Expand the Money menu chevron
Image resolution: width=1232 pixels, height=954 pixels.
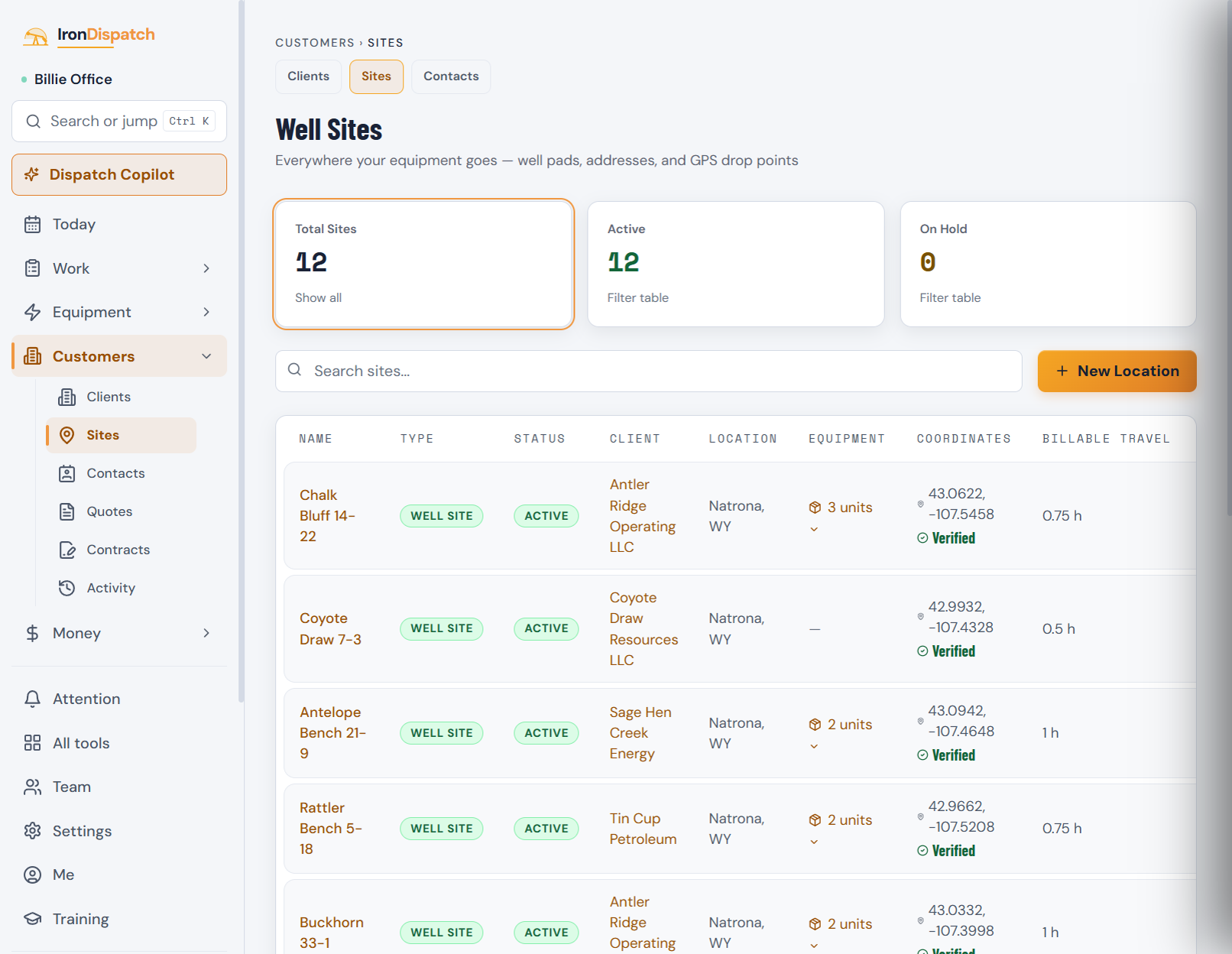(x=206, y=633)
